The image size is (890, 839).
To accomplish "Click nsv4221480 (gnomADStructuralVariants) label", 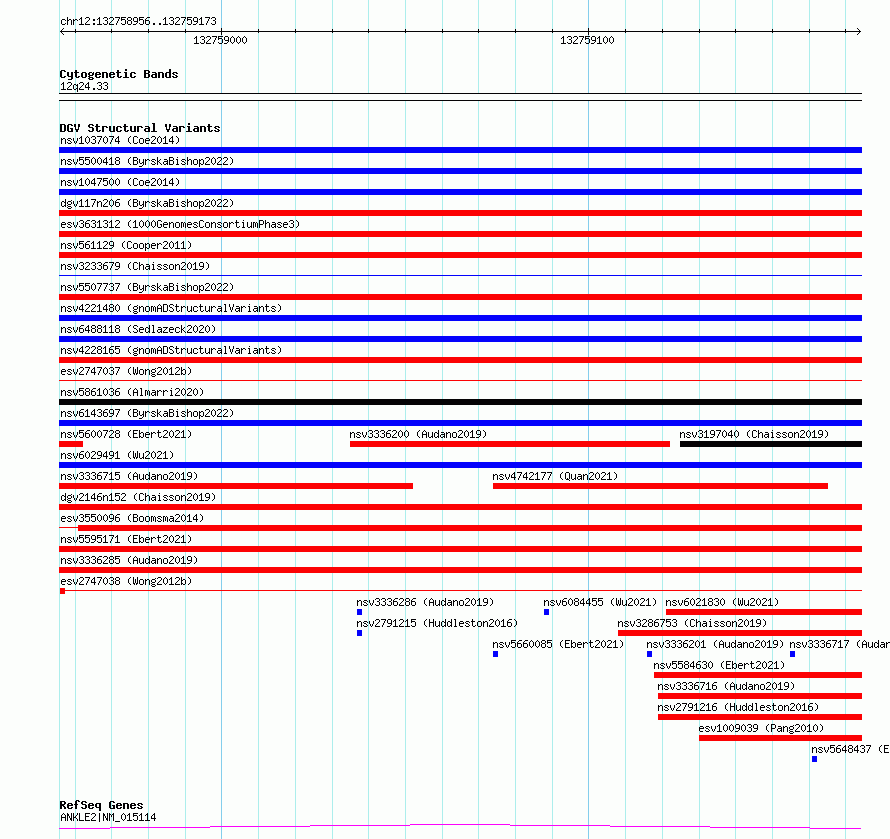I will pyautogui.click(x=171, y=308).
